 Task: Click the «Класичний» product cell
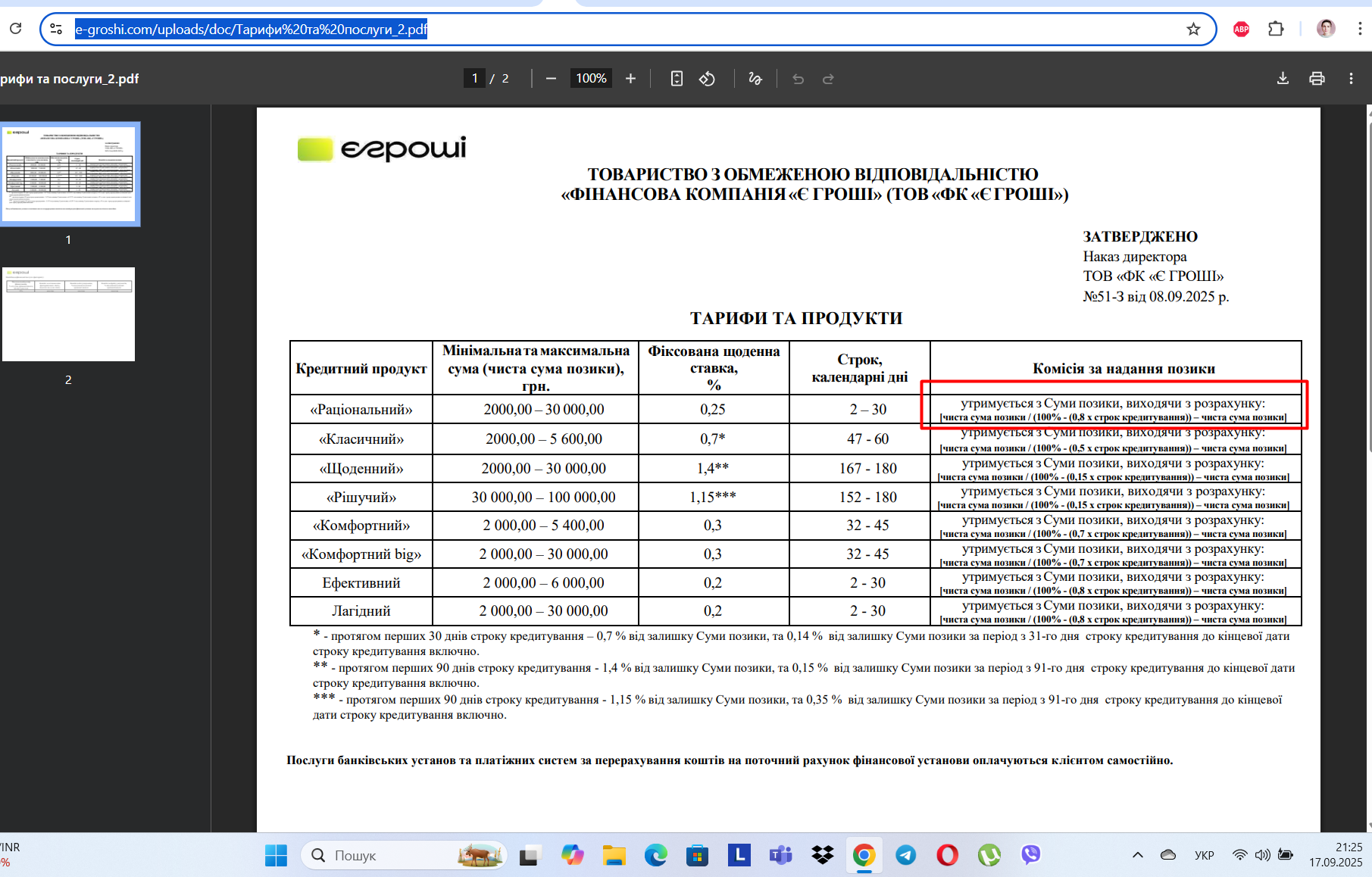point(361,438)
